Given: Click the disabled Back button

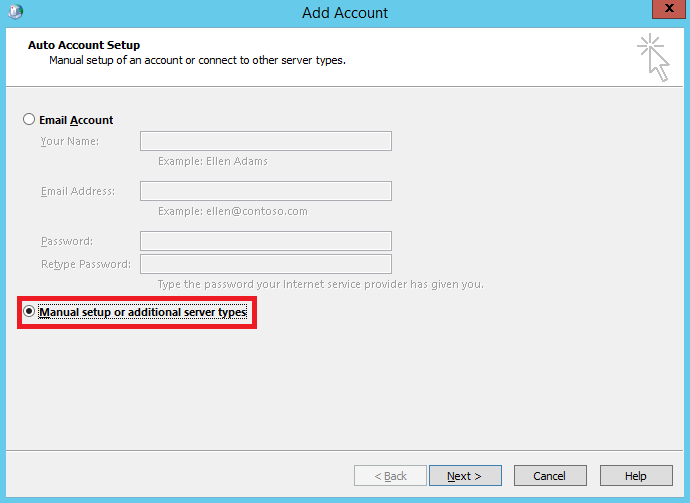Looking at the screenshot, I should pos(390,476).
